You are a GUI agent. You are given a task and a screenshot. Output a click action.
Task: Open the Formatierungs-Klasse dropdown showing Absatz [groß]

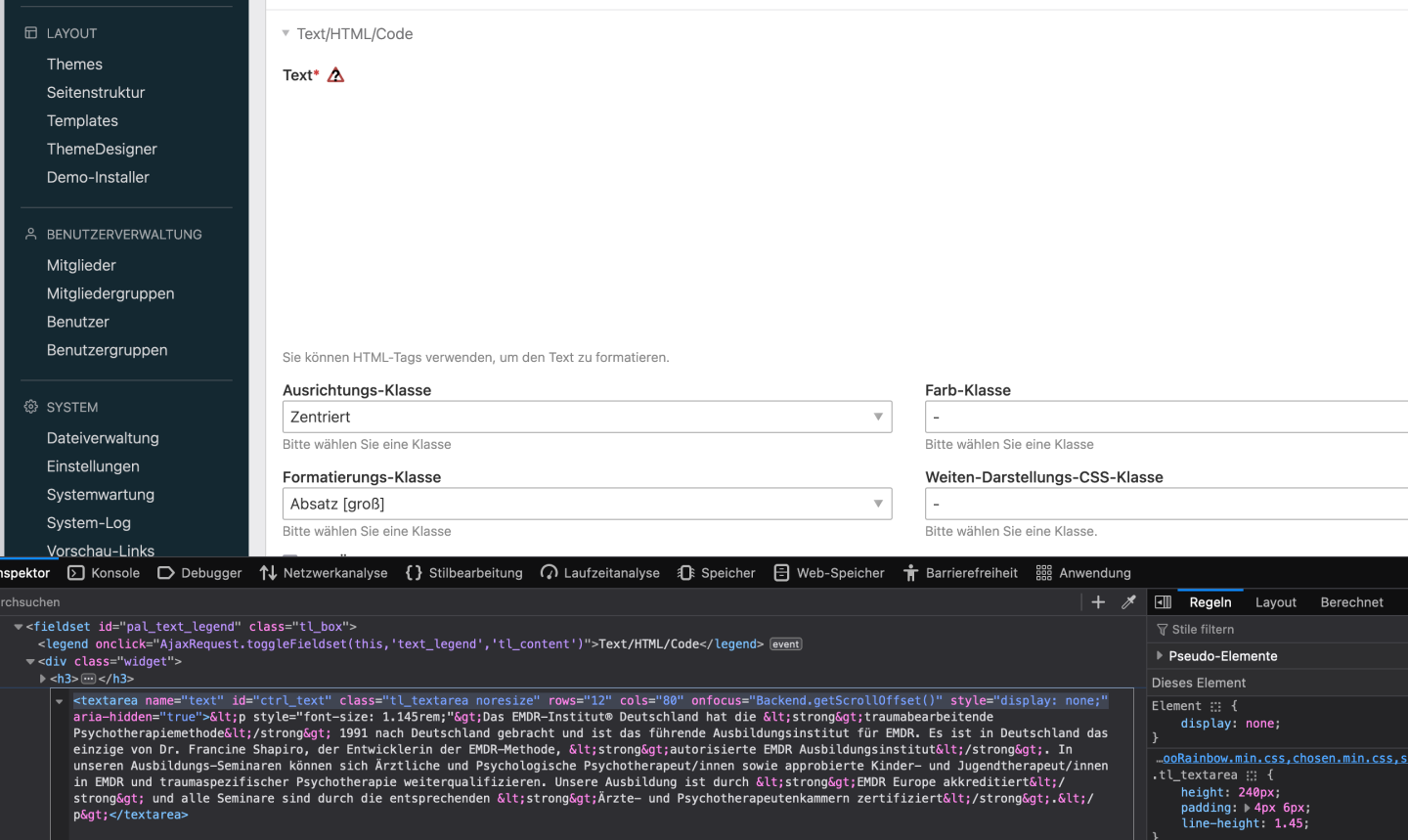587,504
